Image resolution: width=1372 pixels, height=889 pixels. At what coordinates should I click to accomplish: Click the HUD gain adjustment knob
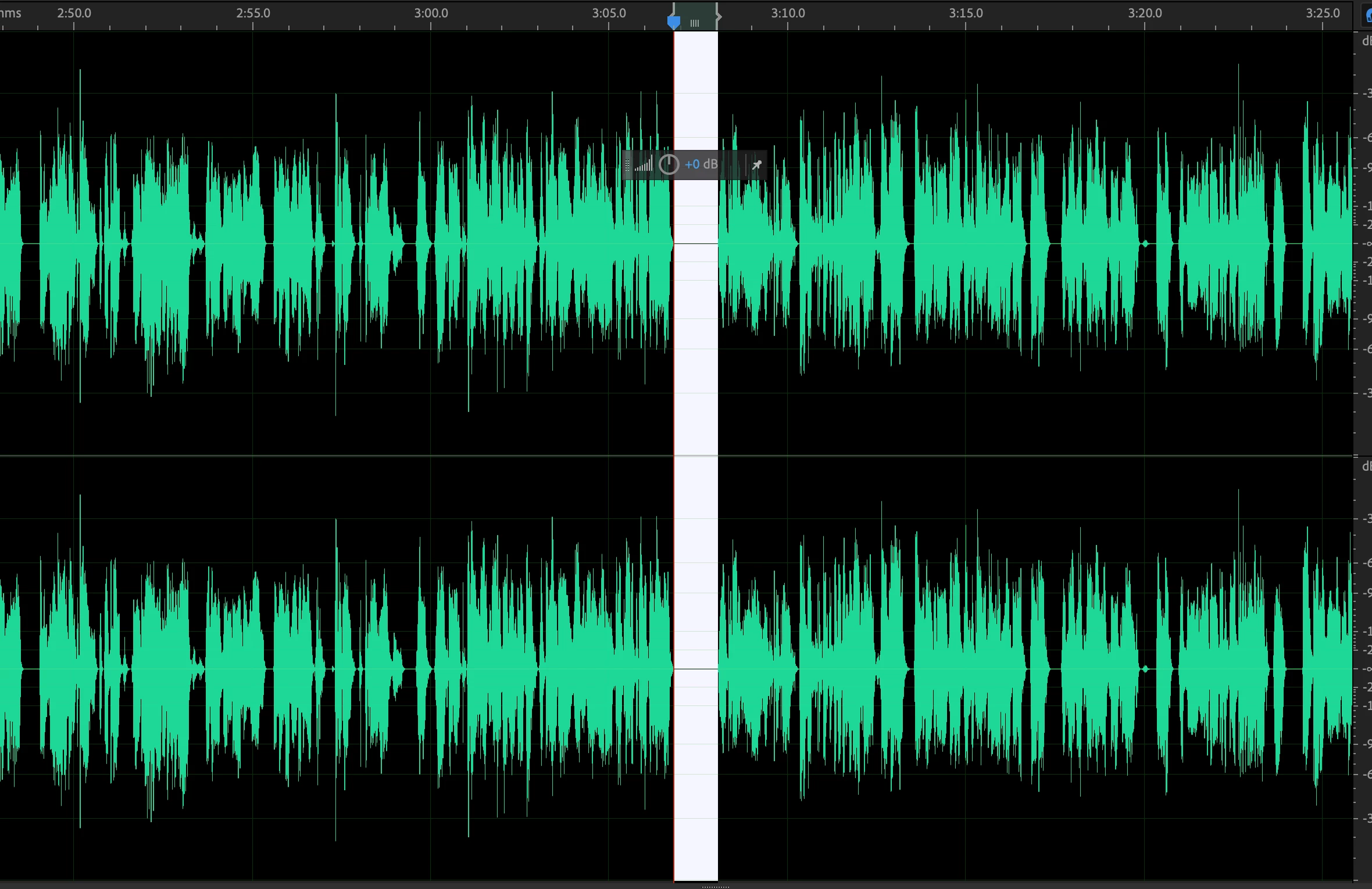tap(669, 164)
